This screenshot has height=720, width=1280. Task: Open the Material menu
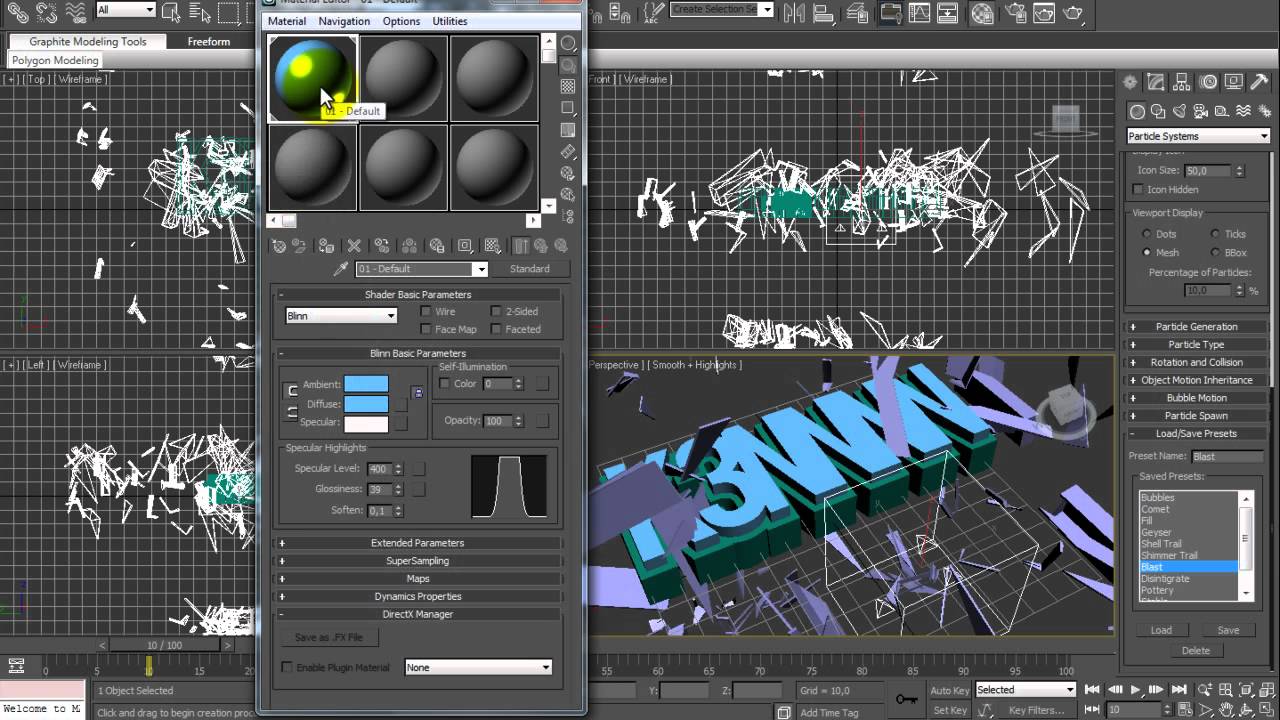(287, 21)
